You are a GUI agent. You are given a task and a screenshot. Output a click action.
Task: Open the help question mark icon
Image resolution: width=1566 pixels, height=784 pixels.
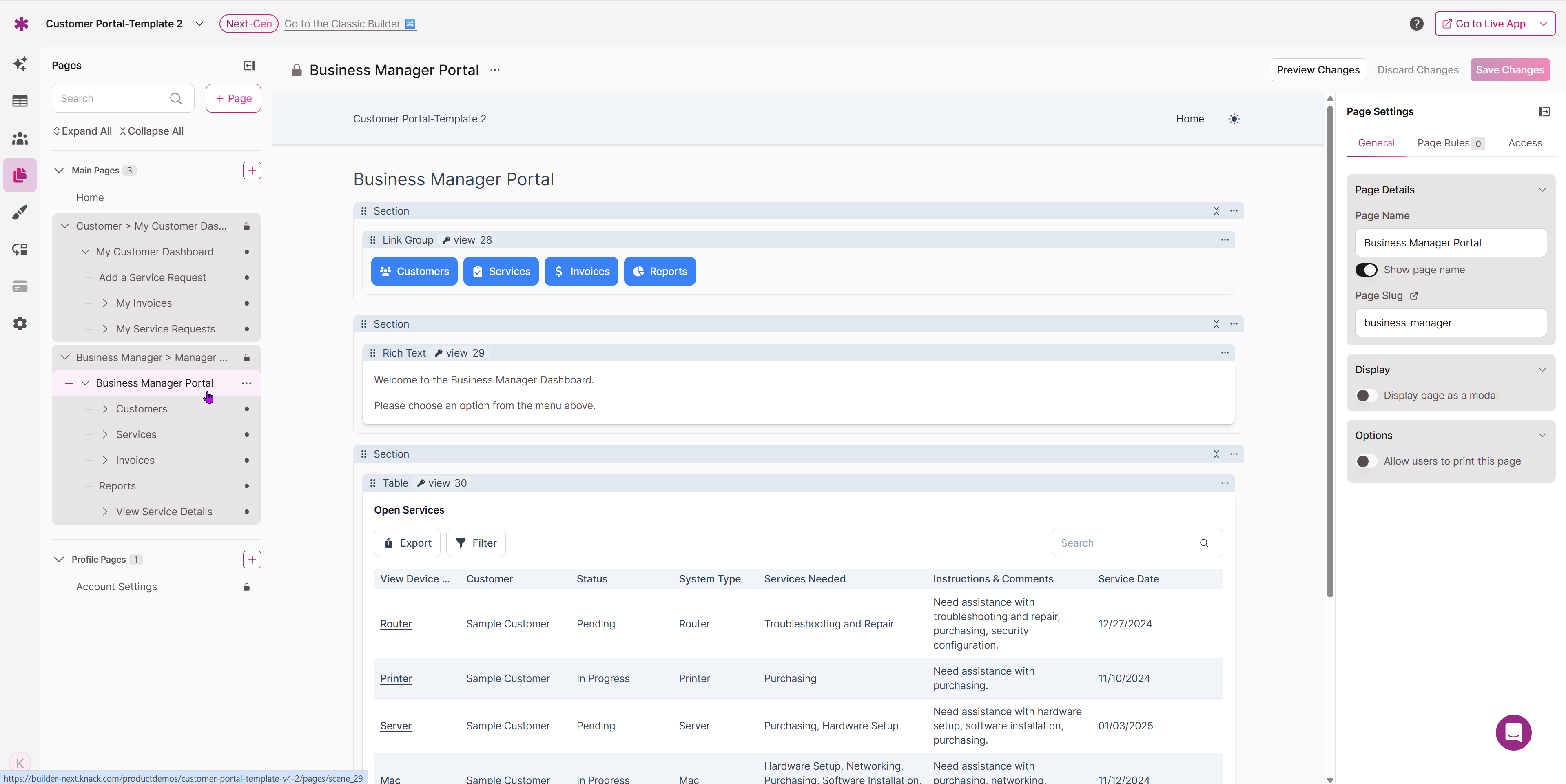point(1416,24)
